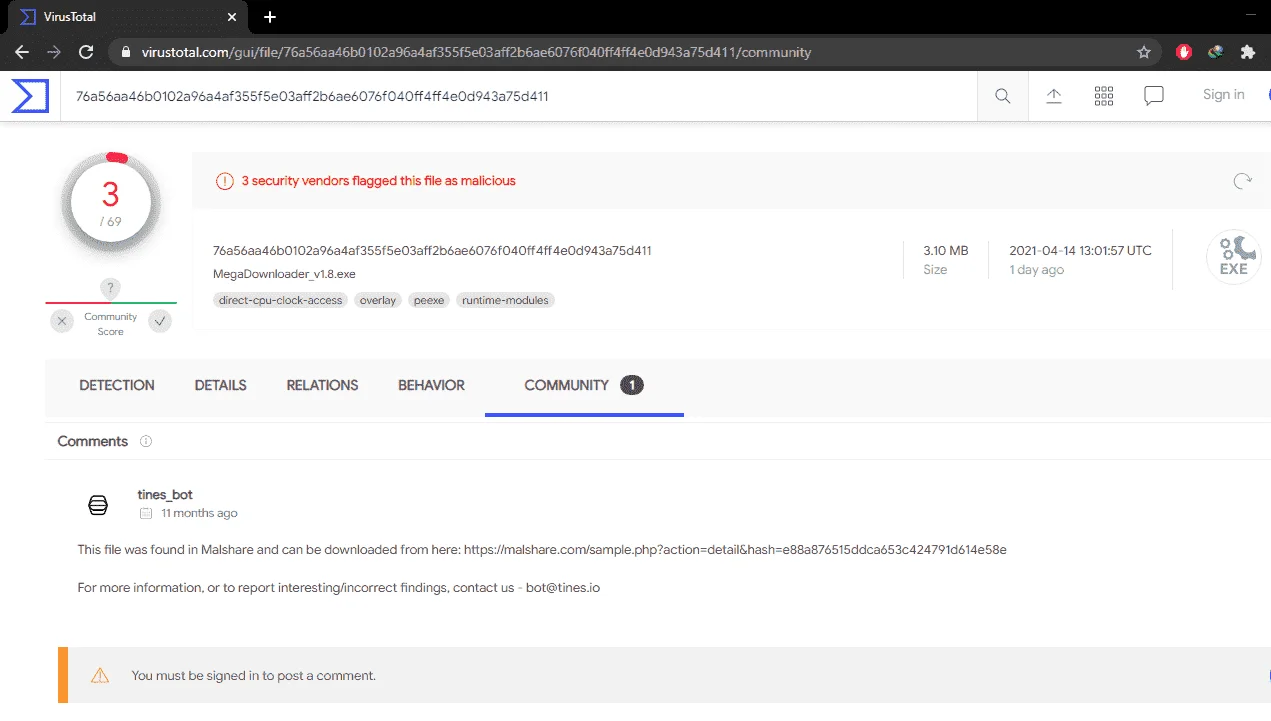Screen dimensions: 1271x721
Task: Click the hash search input field
Action: click(518, 96)
